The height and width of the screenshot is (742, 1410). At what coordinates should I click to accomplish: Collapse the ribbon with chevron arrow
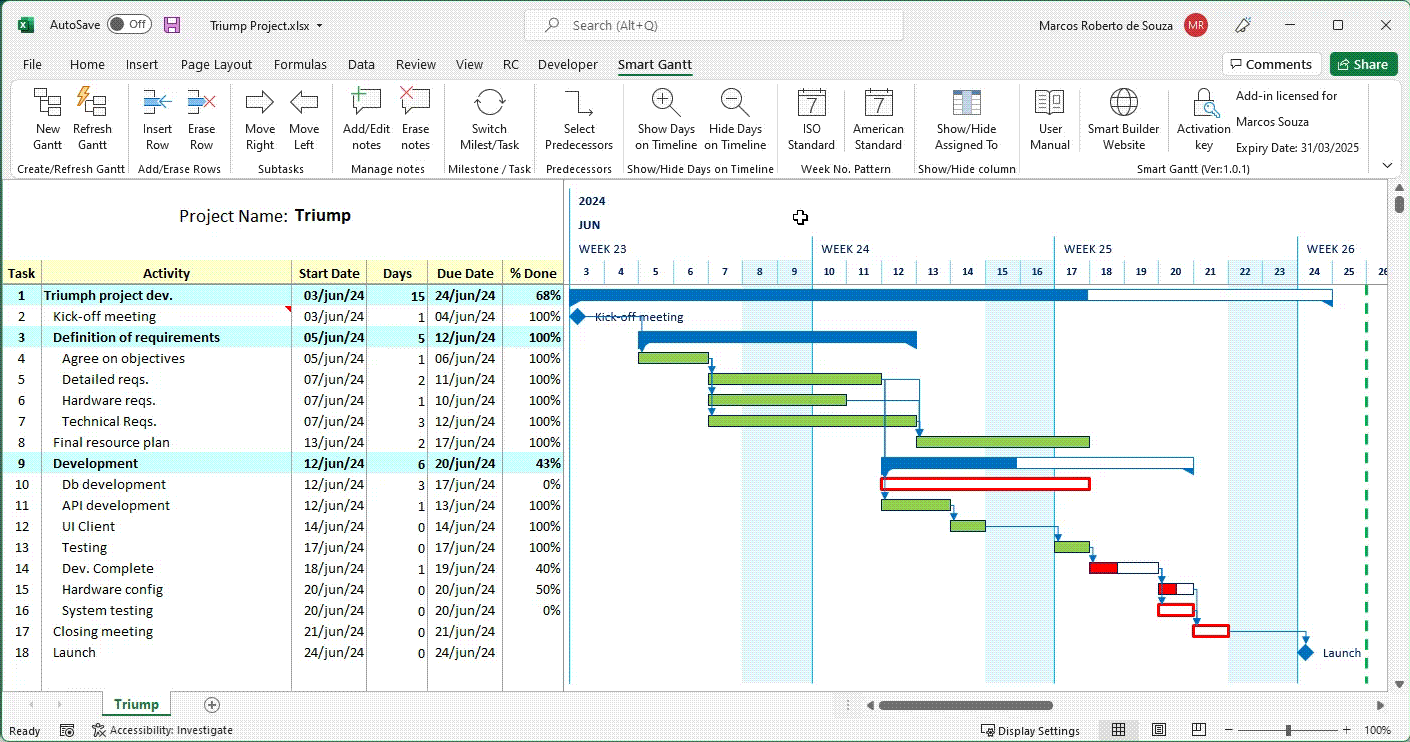click(1387, 166)
